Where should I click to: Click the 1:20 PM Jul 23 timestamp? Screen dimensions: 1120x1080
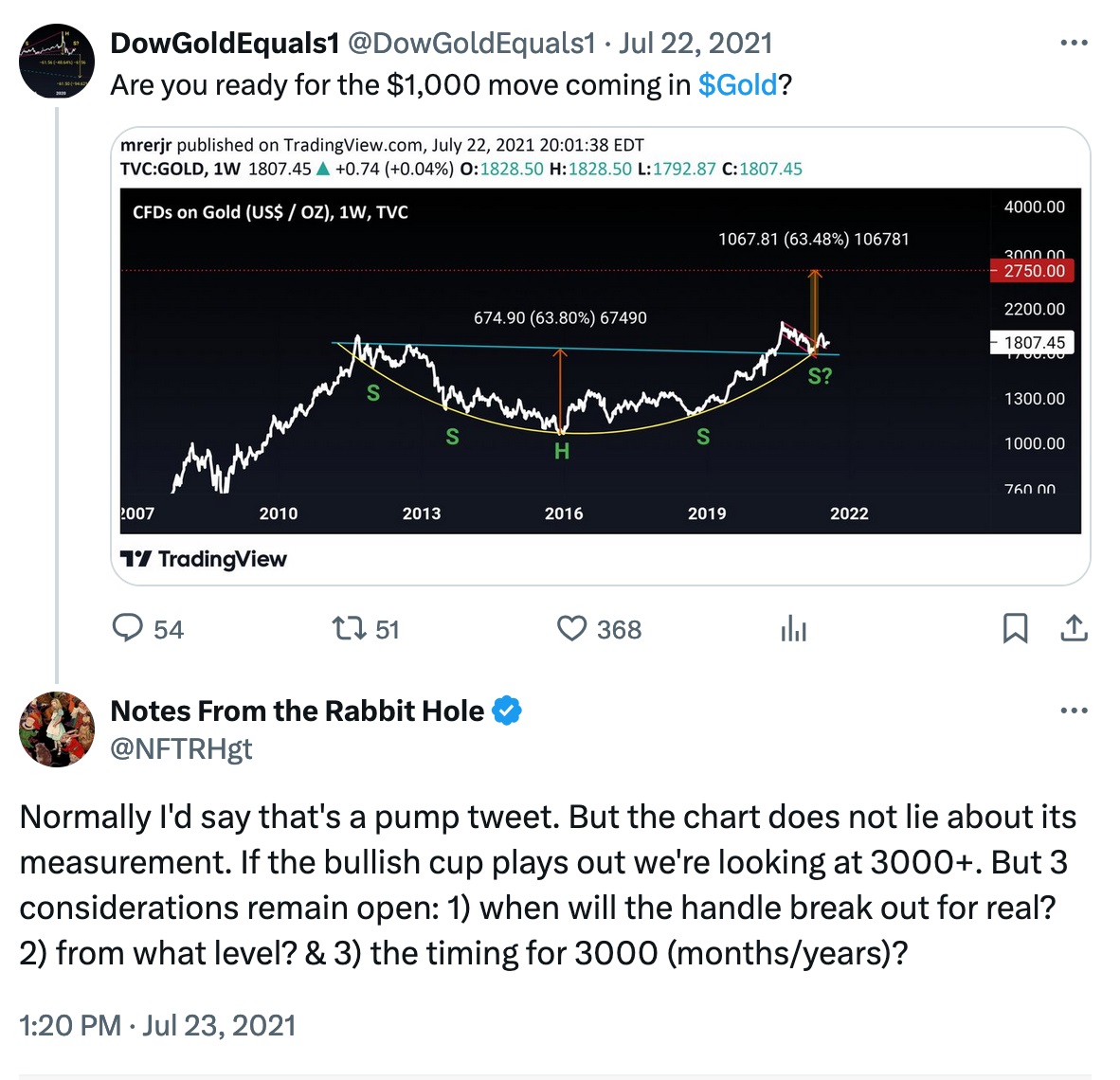point(157,1025)
